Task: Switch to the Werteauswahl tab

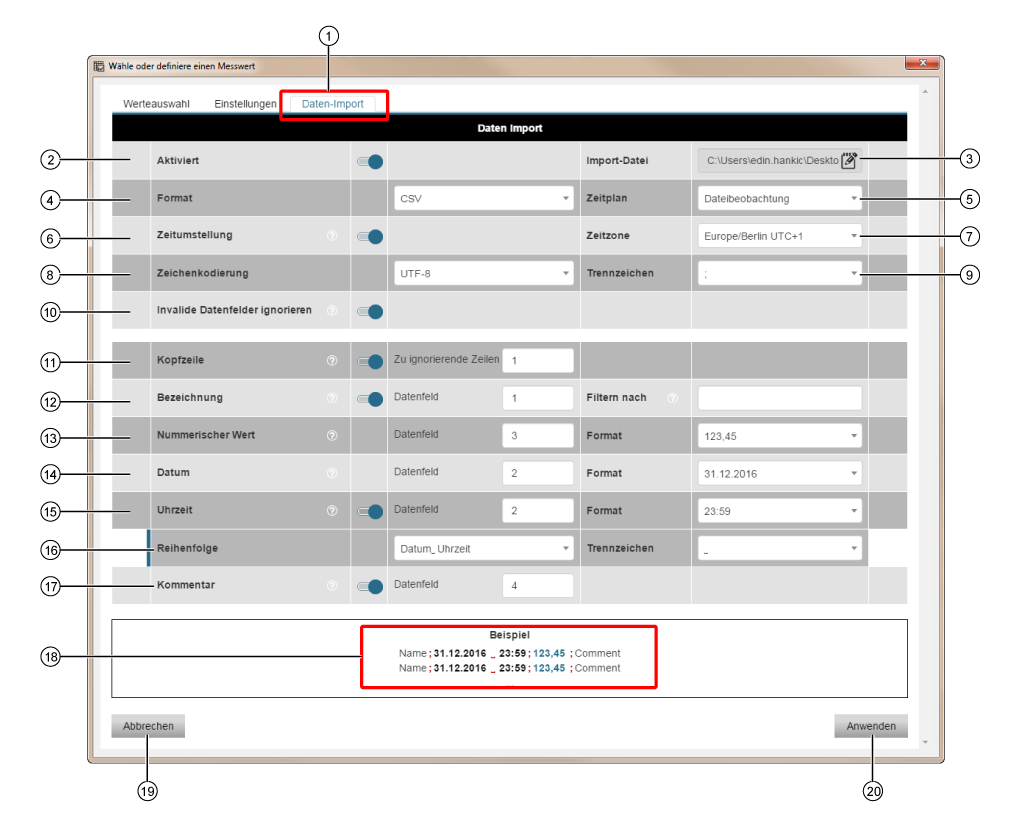Action: 156,104
